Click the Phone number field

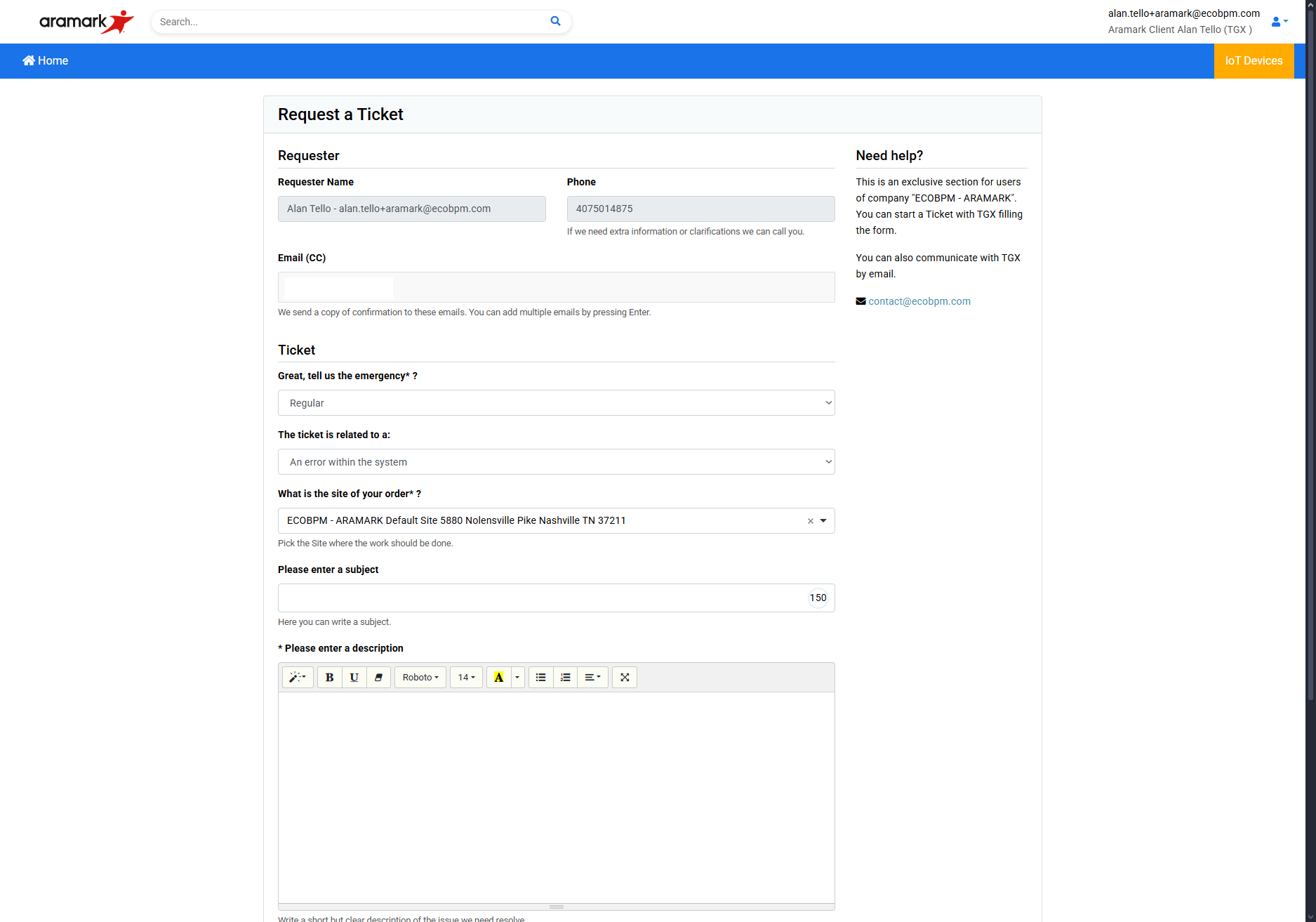pyautogui.click(x=700, y=209)
